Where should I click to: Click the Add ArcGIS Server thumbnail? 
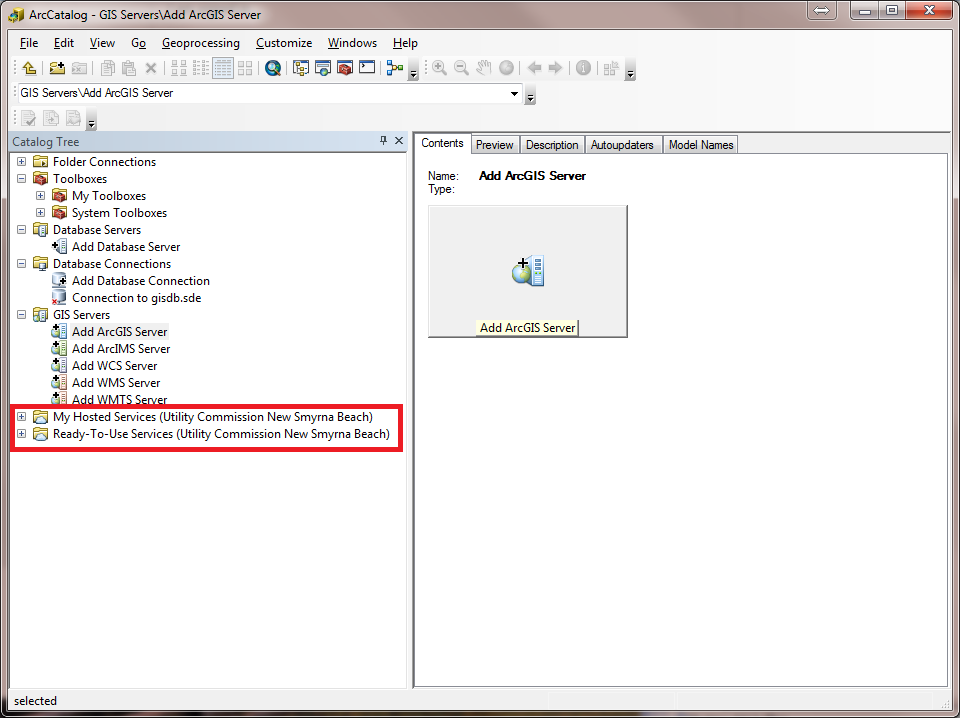[x=528, y=271]
